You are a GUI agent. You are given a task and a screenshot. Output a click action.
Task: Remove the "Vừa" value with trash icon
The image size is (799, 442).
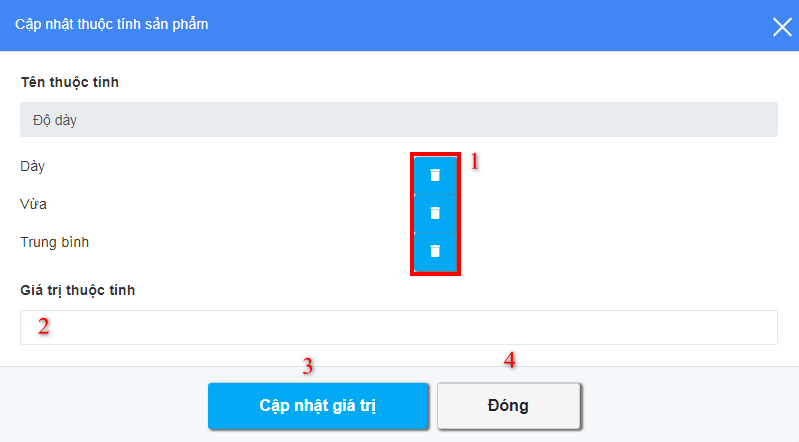pyautogui.click(x=435, y=213)
